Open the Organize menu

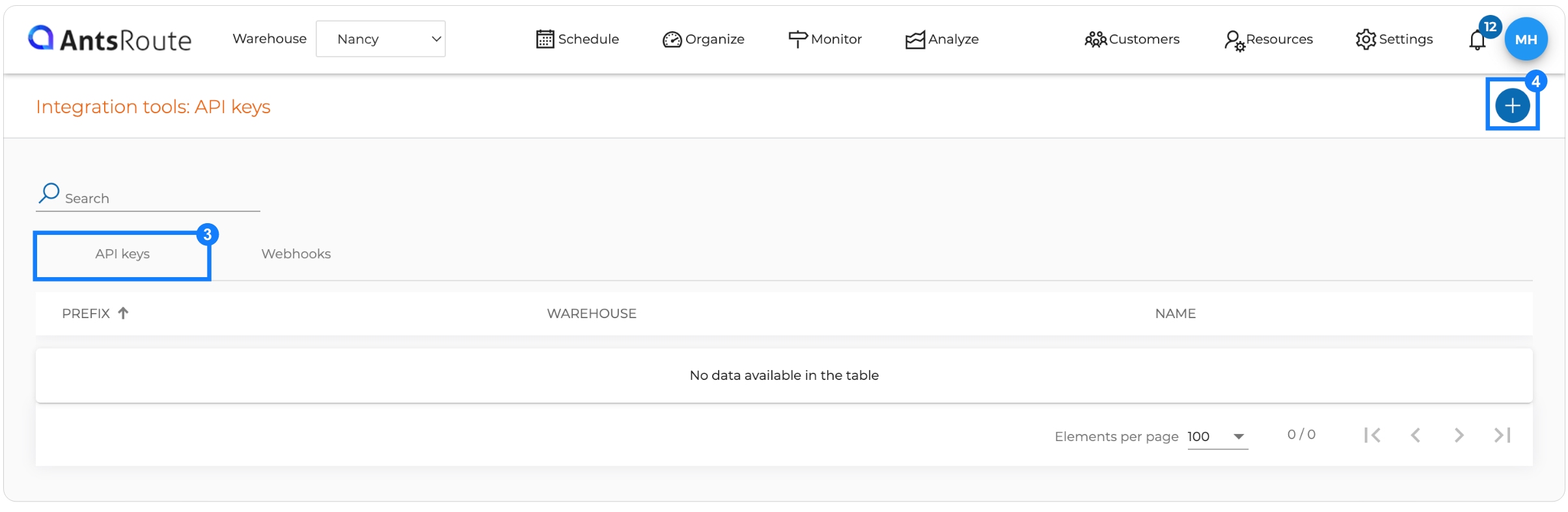tap(704, 39)
